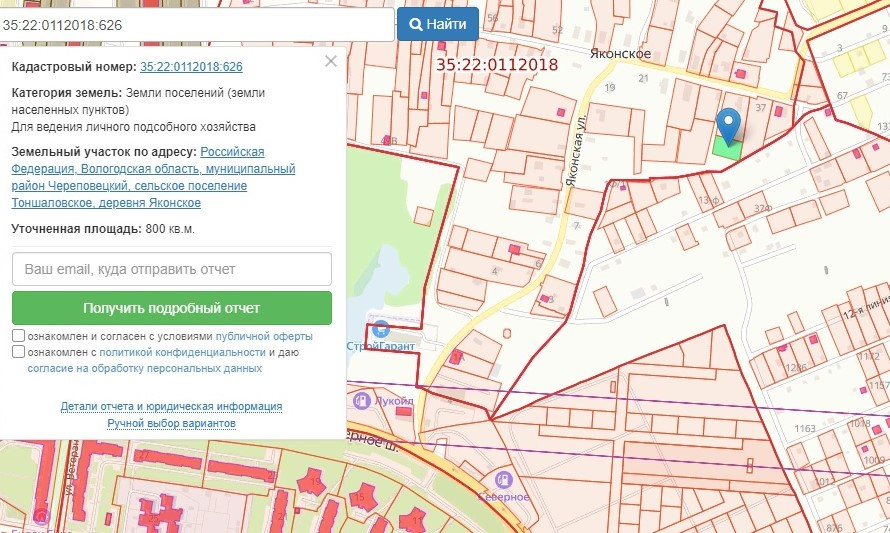Expand Детали отчета и юридическая информация

coord(171,407)
